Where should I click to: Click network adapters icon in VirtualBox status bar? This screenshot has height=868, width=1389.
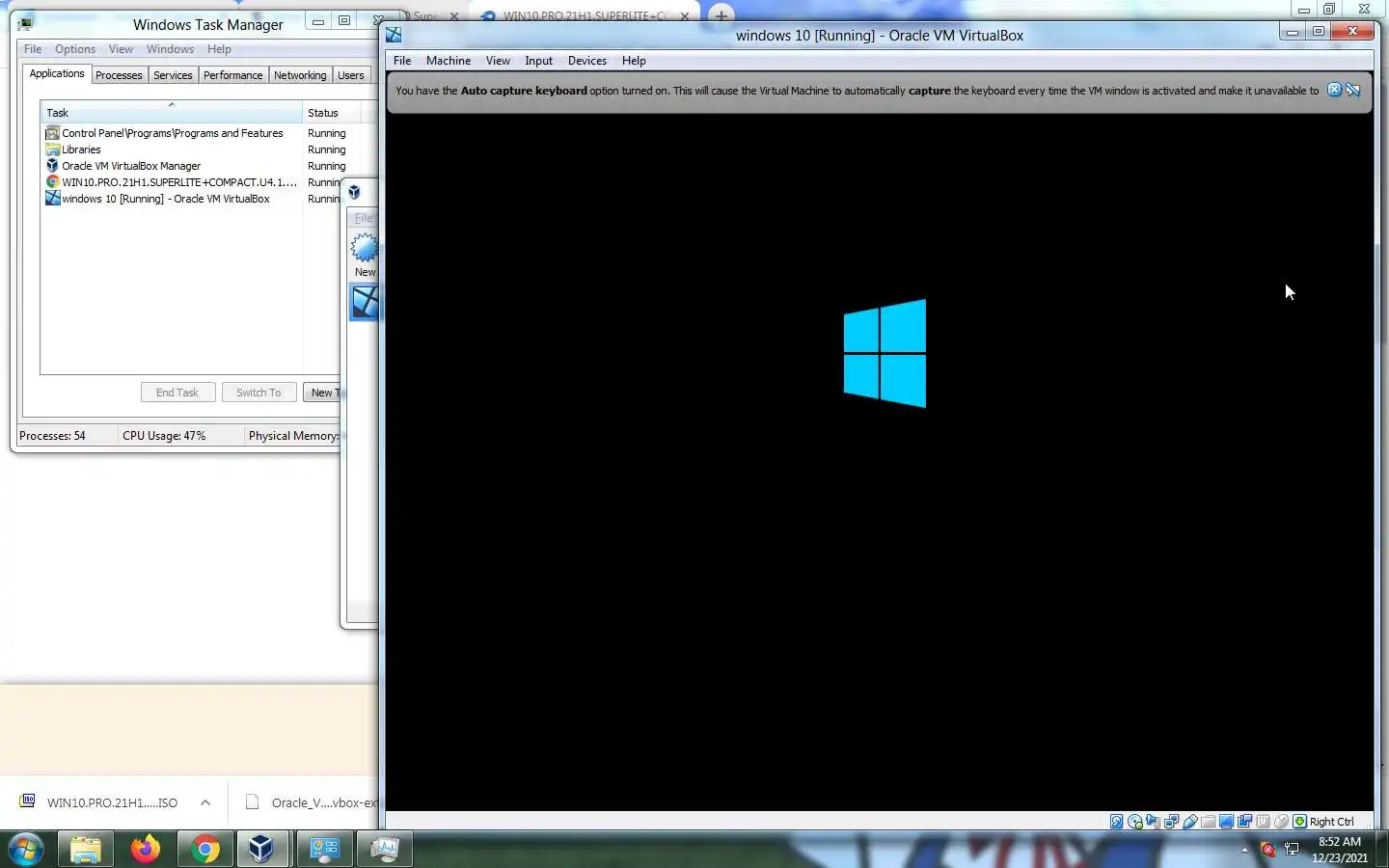coord(1171,822)
